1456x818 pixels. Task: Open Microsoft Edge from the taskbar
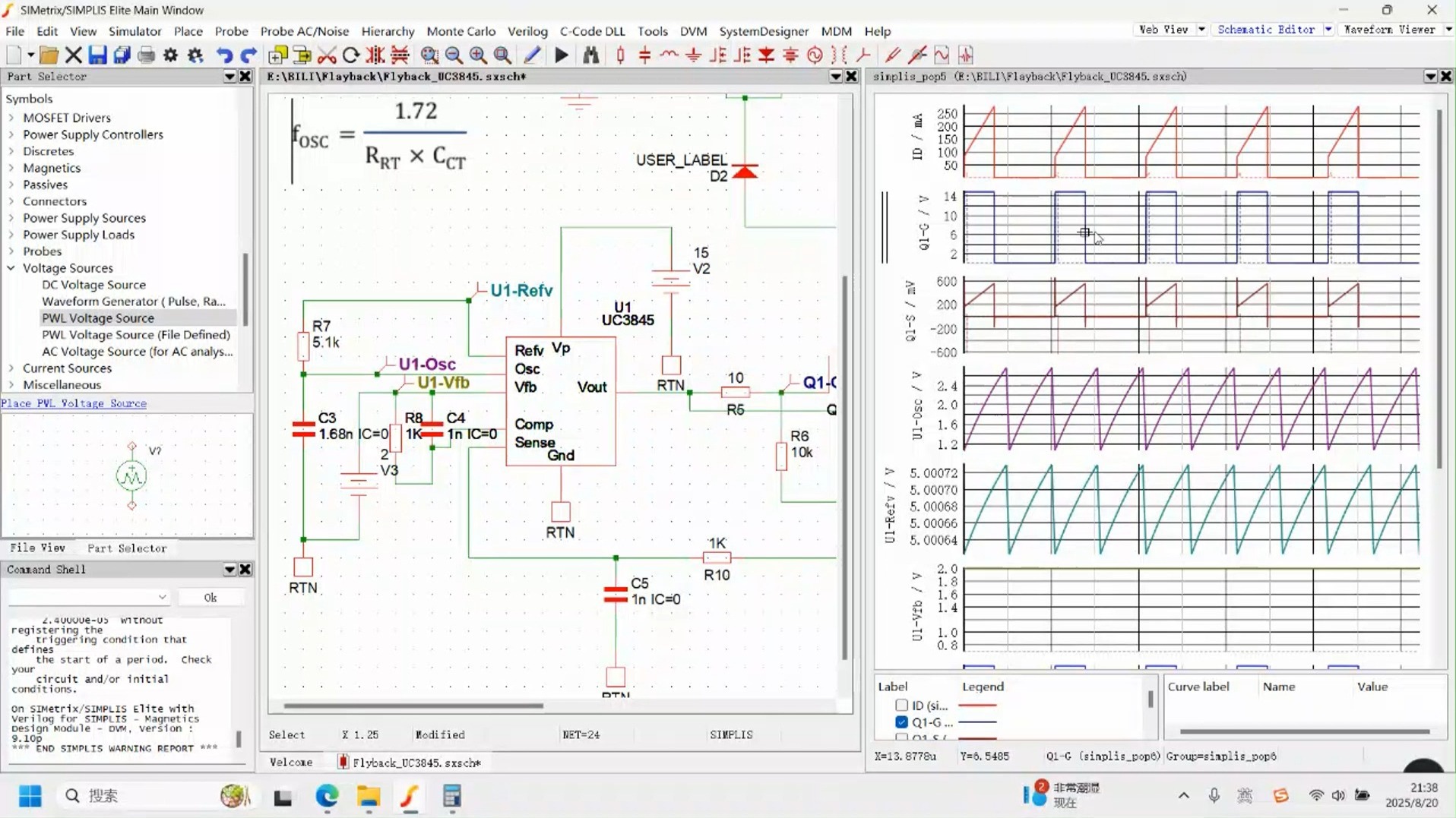[x=328, y=795]
